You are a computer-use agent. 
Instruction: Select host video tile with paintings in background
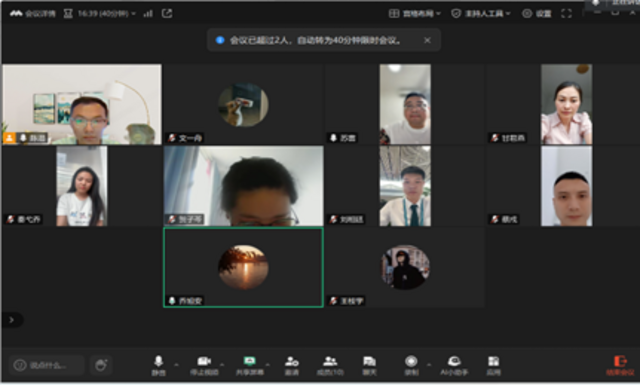tap(82, 104)
